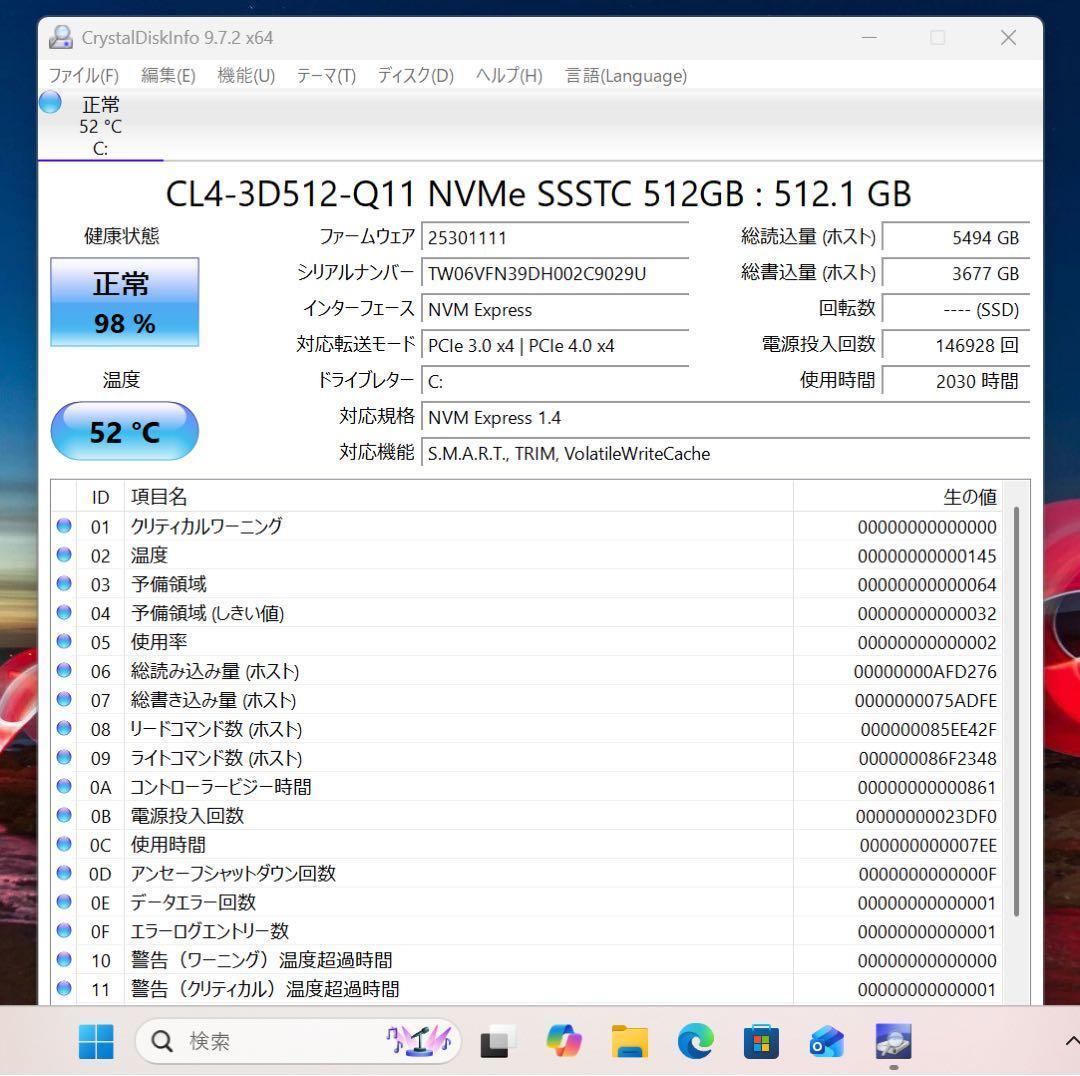This screenshot has height=1076, width=1080.
Task: Open Copilot from the taskbar
Action: click(x=564, y=1041)
